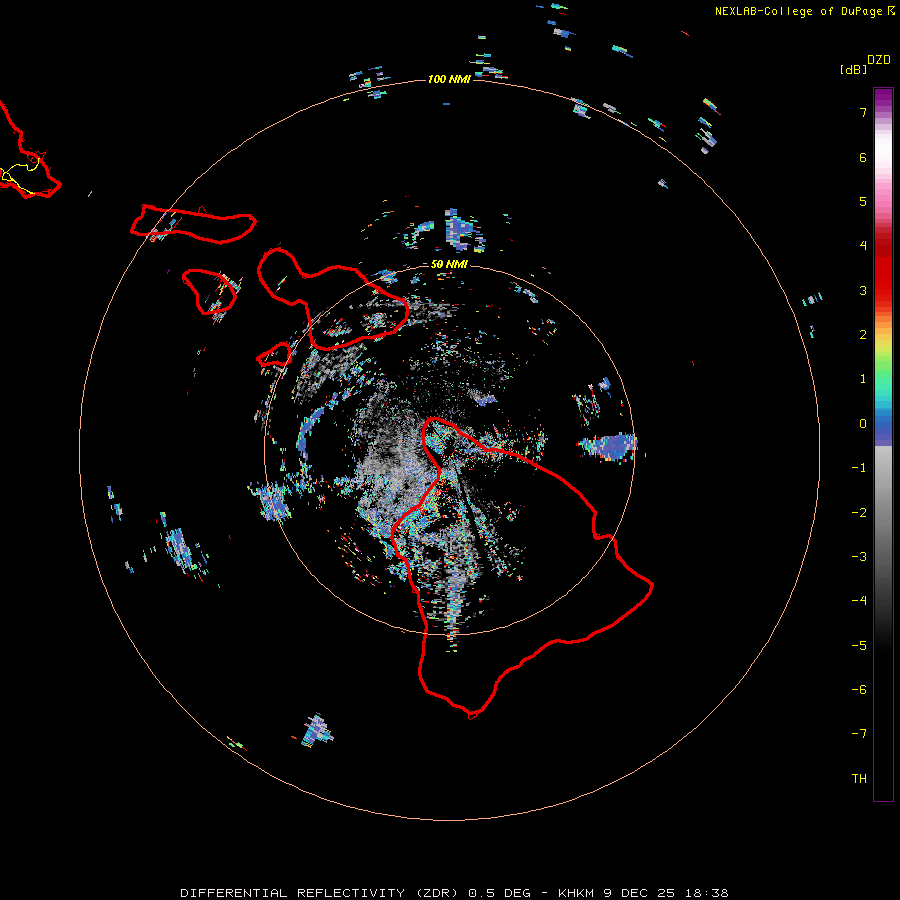This screenshot has width=900, height=900.
Task: Click the 7 tick label on scale
Action: coord(863,112)
